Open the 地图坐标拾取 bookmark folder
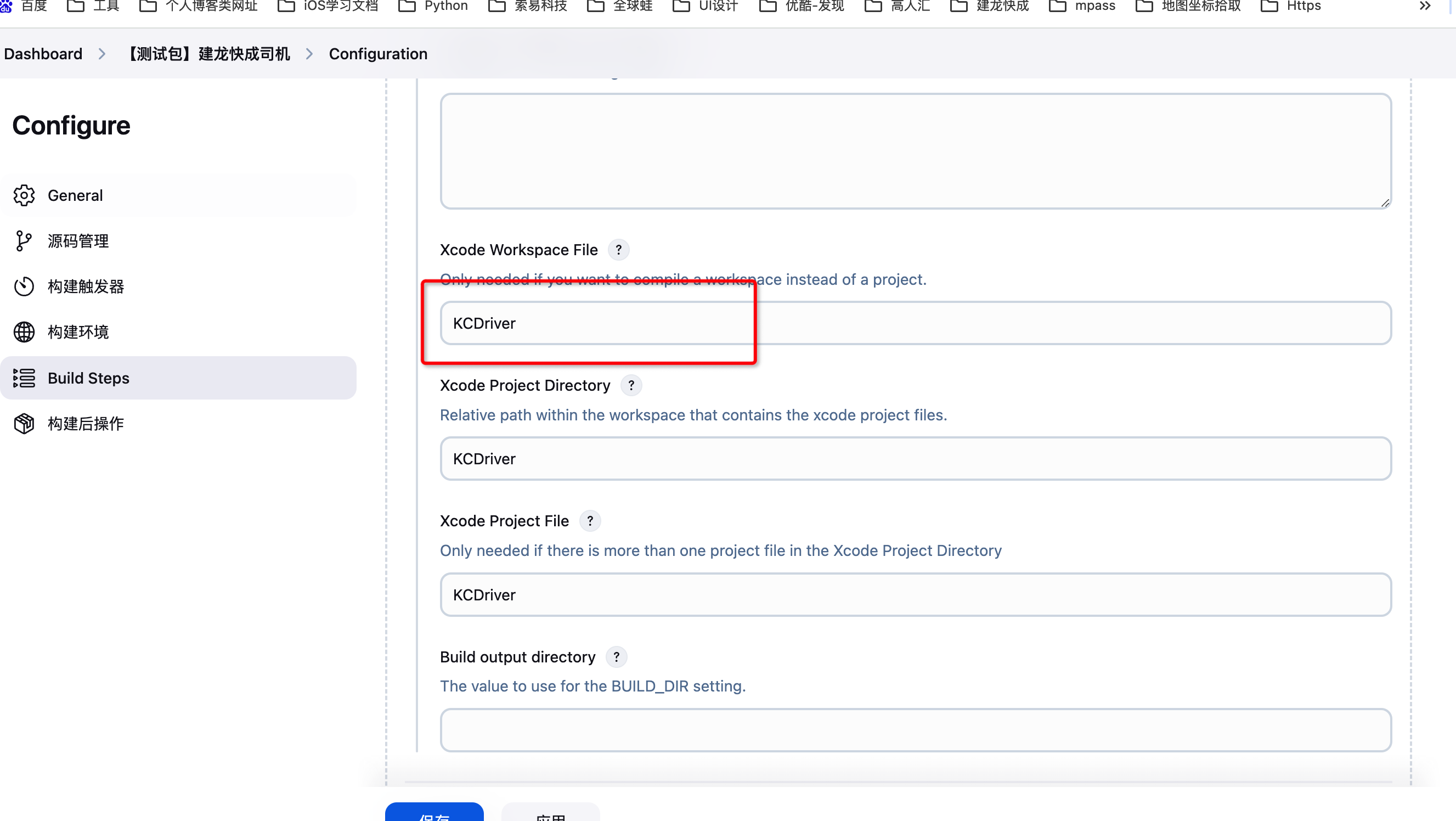The image size is (1456, 821). pos(1188,6)
